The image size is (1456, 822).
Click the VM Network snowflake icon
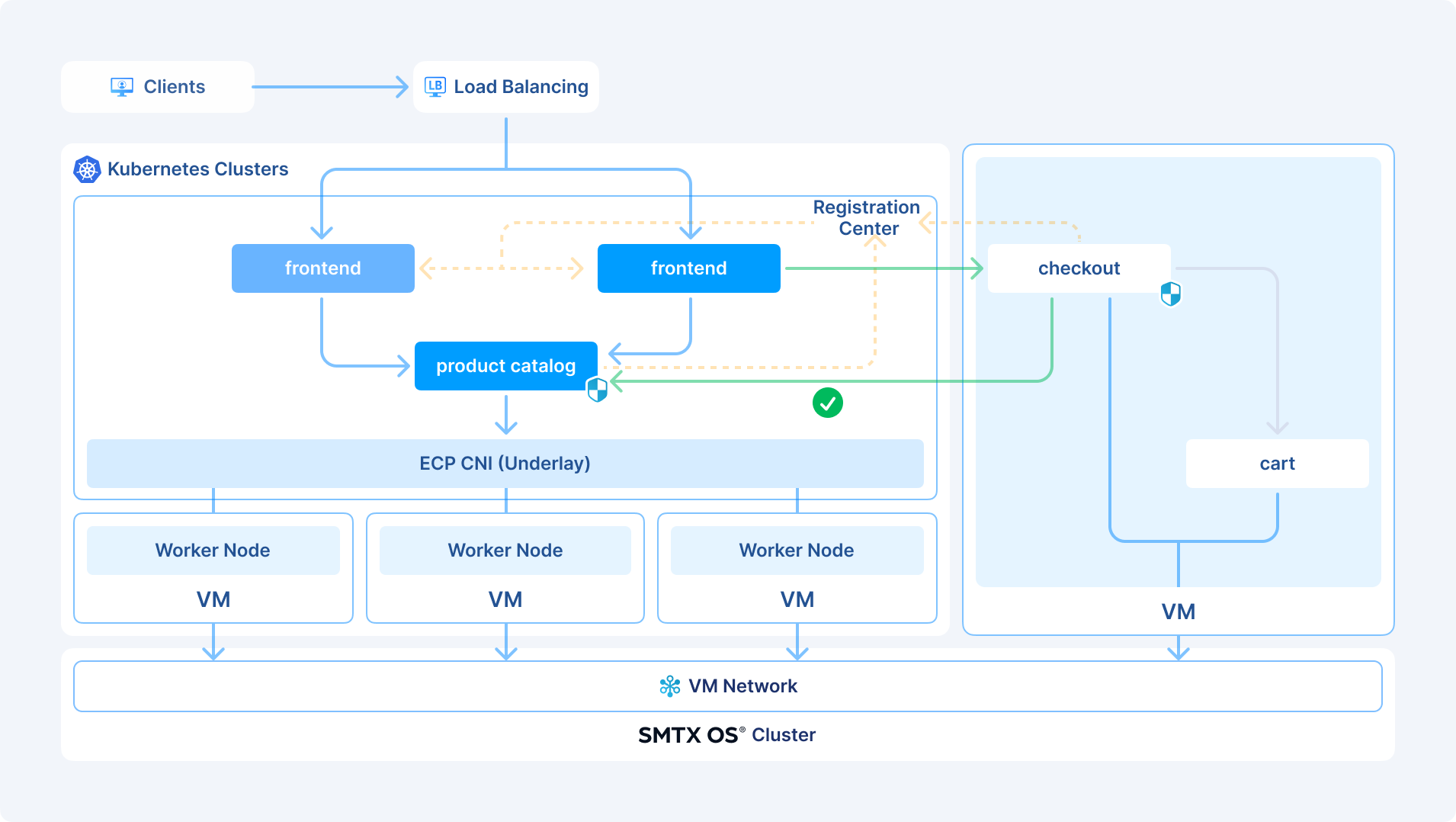[x=669, y=686]
